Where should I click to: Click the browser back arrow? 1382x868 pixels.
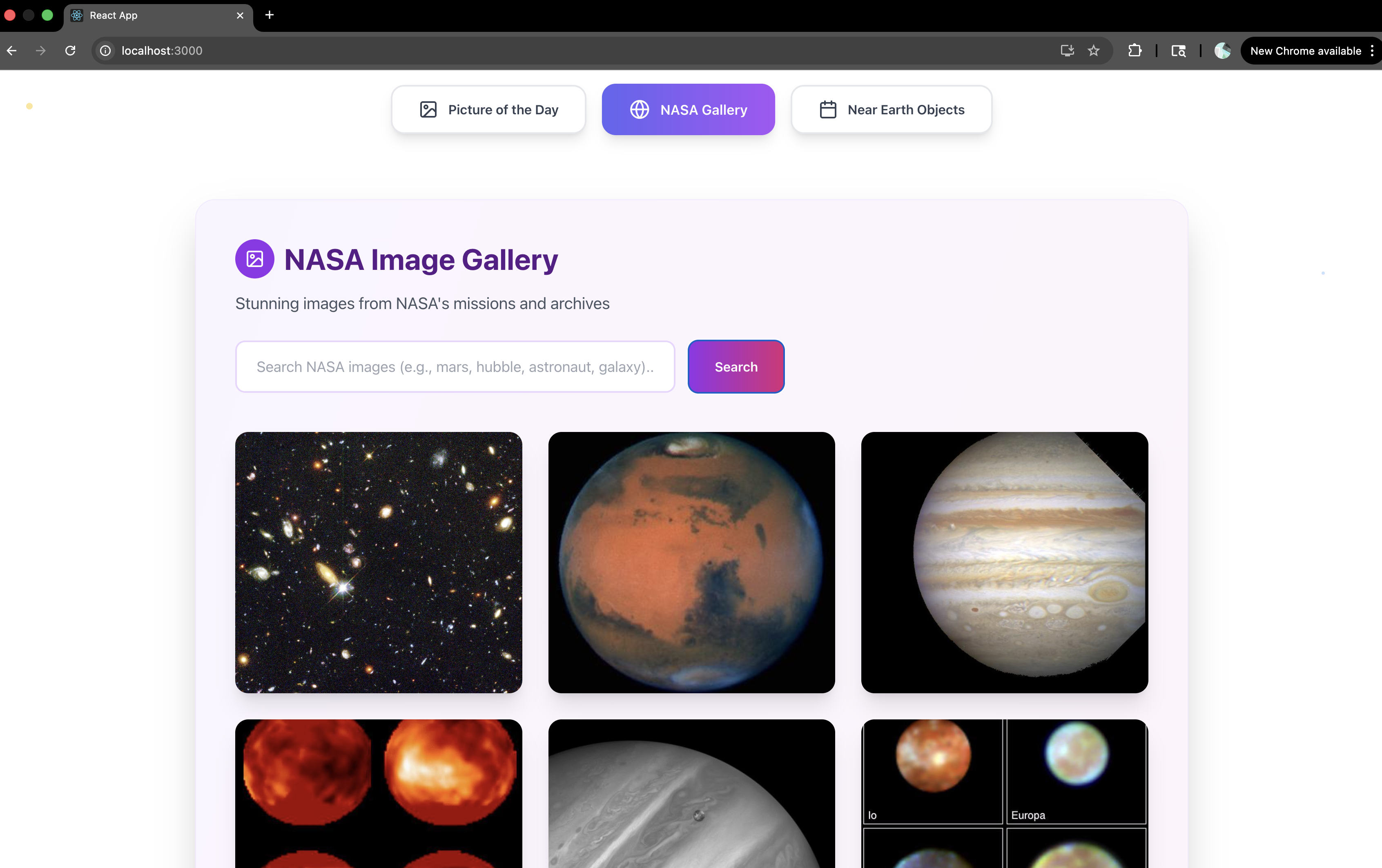[x=11, y=51]
